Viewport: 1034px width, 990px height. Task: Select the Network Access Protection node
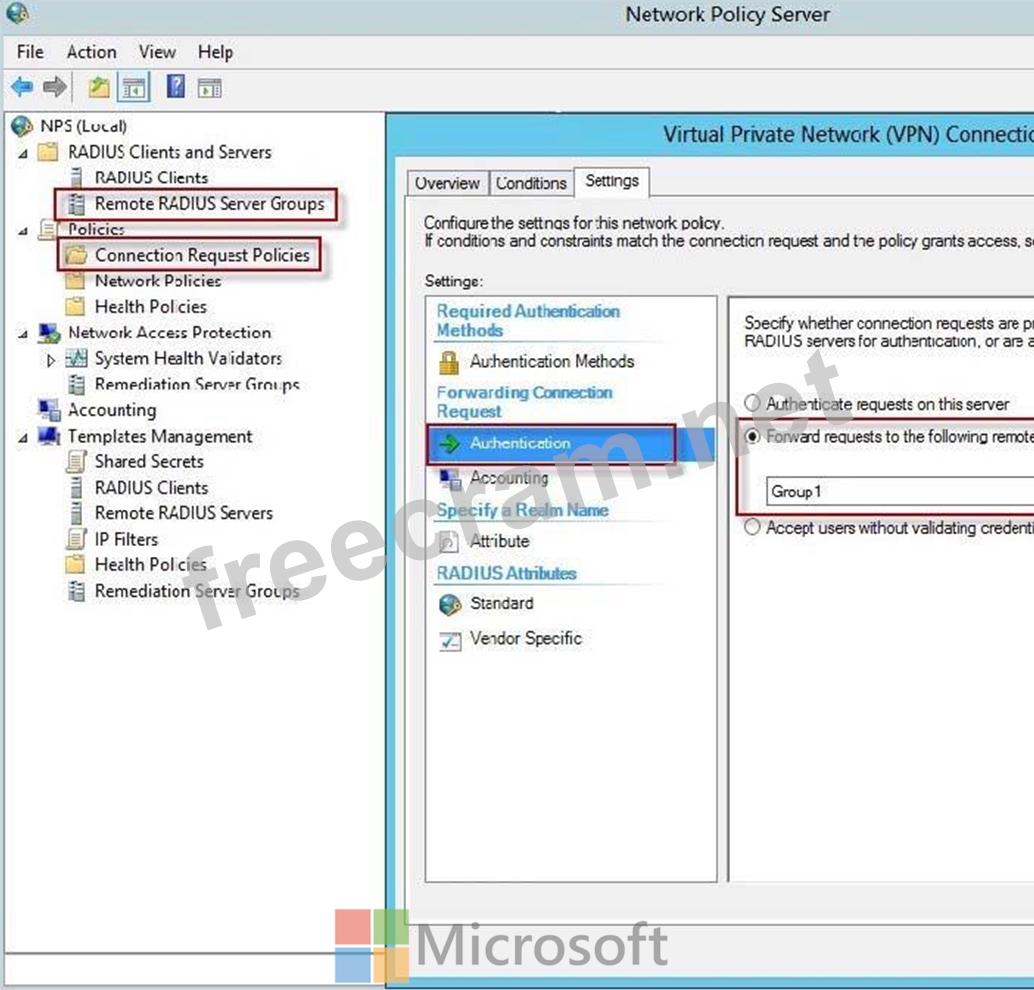pos(169,332)
